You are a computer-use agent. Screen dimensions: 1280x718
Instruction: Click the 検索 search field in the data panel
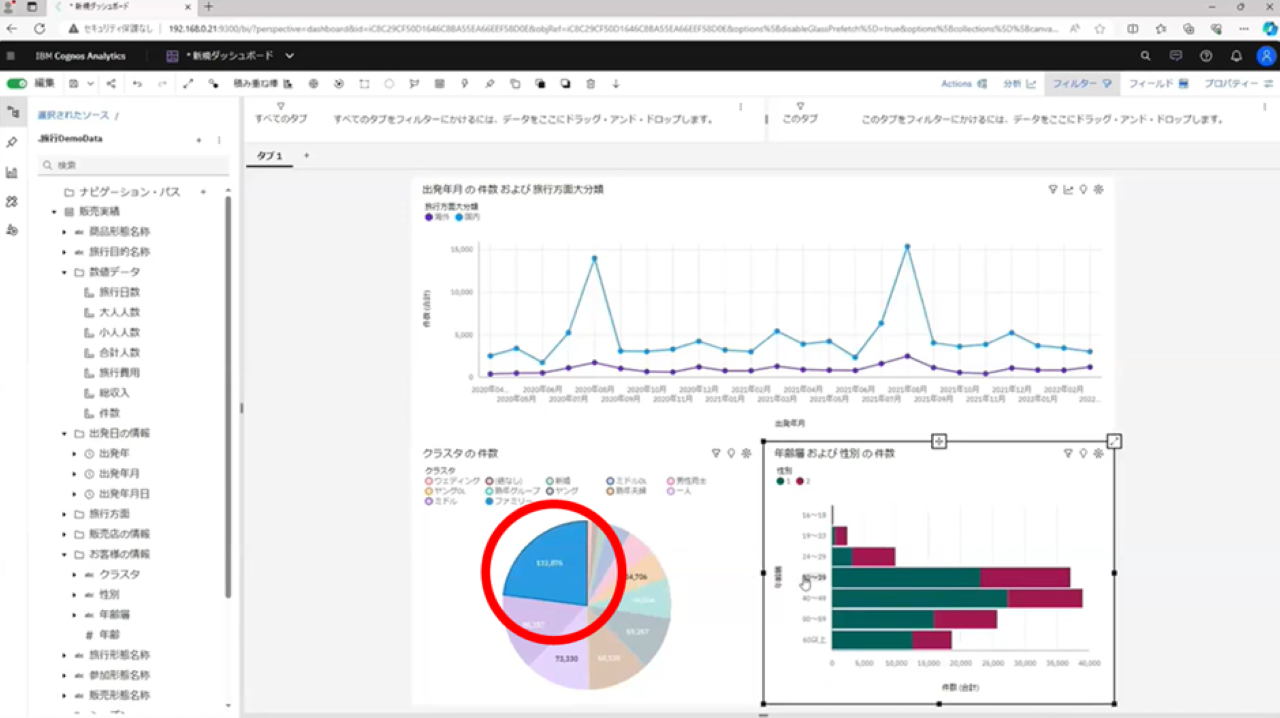tap(133, 165)
